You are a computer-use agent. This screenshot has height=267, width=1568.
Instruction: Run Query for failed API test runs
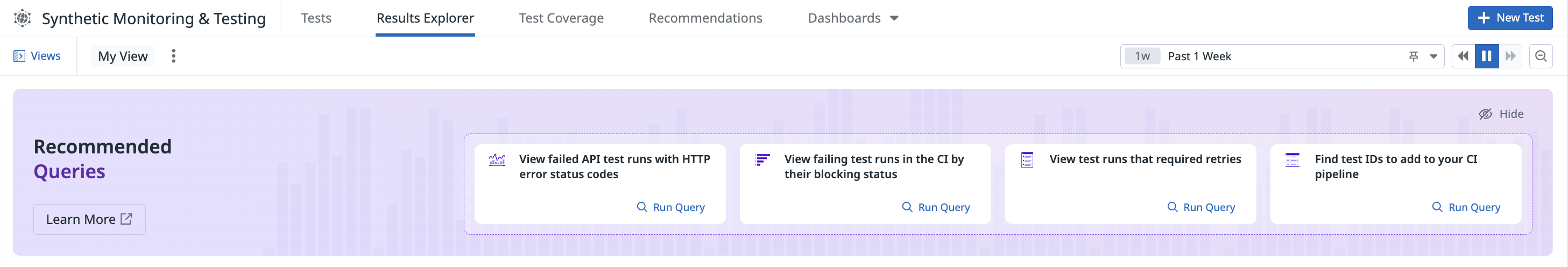670,207
